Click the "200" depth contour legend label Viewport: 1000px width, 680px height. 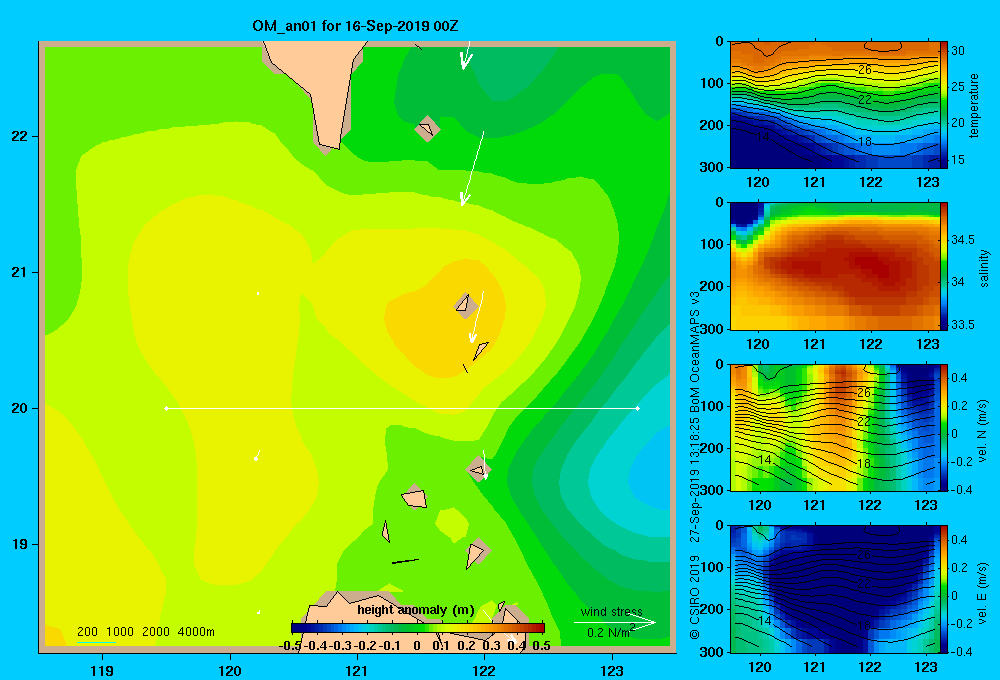coord(87,632)
